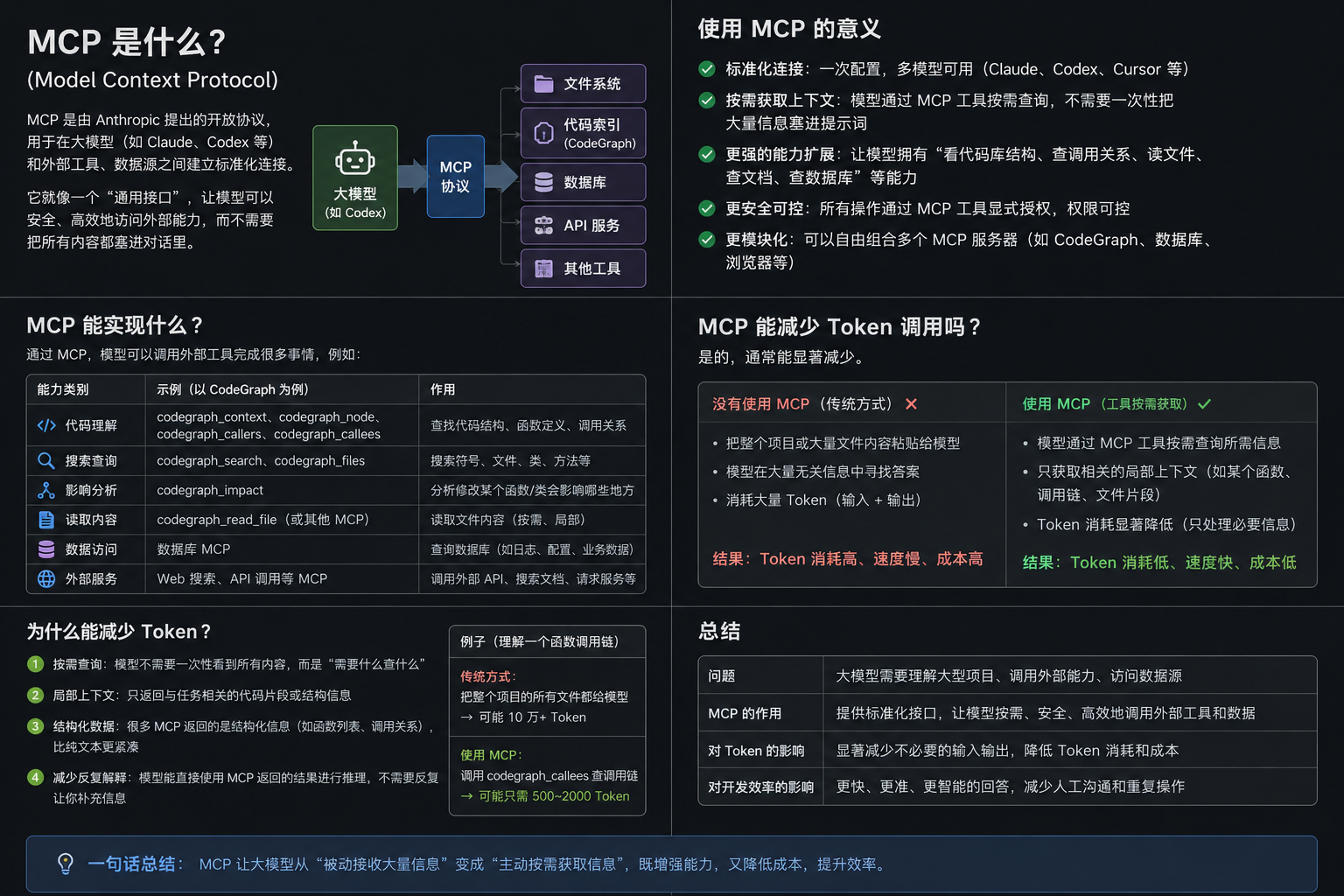This screenshot has height=896, width=1344.
Task: Click the green check icon before 更强的能力扩展
Action: coord(707,155)
